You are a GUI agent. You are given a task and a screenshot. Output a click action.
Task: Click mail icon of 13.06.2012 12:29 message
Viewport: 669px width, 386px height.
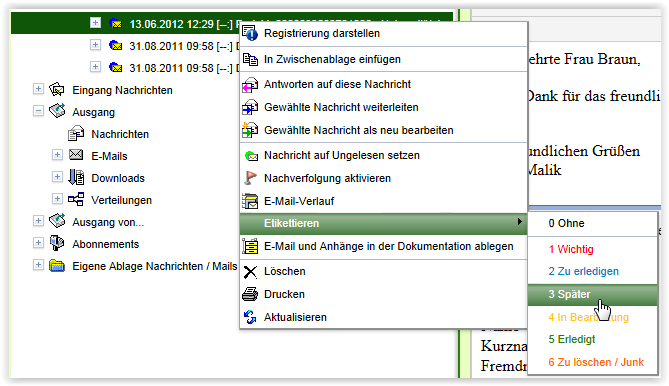116,23
